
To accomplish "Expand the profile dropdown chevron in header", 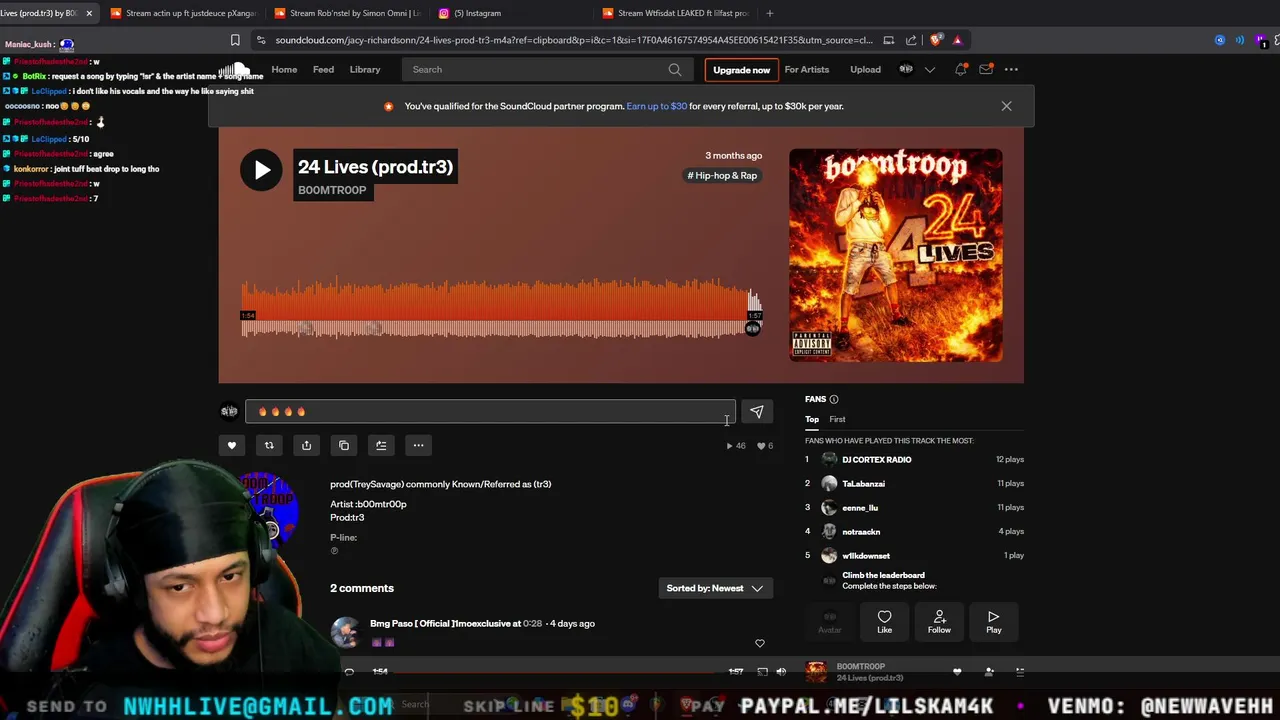I will pyautogui.click(x=930, y=69).
